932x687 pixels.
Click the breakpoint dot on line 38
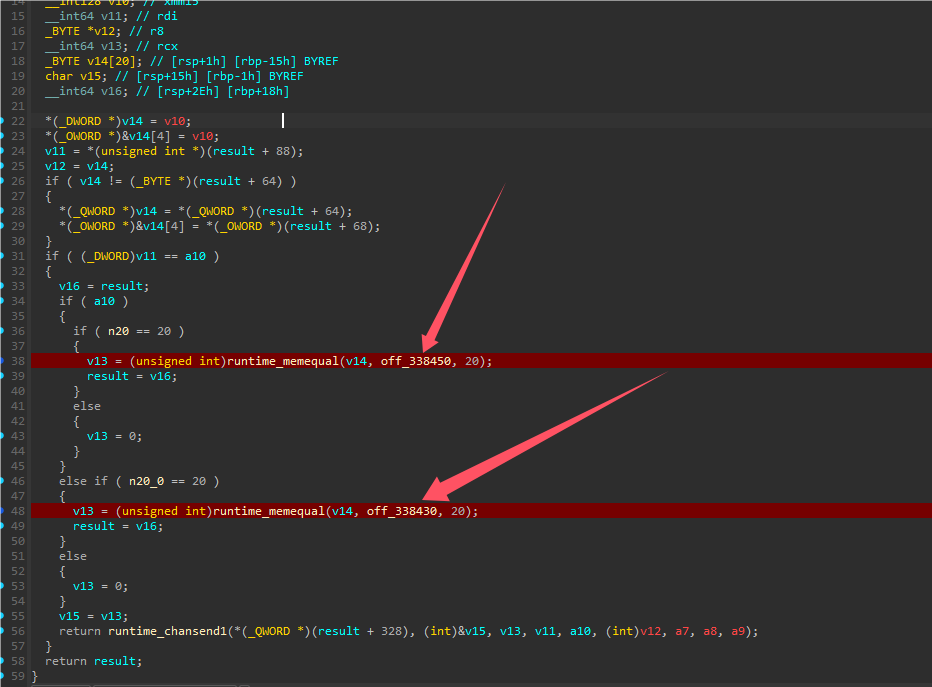[3, 361]
